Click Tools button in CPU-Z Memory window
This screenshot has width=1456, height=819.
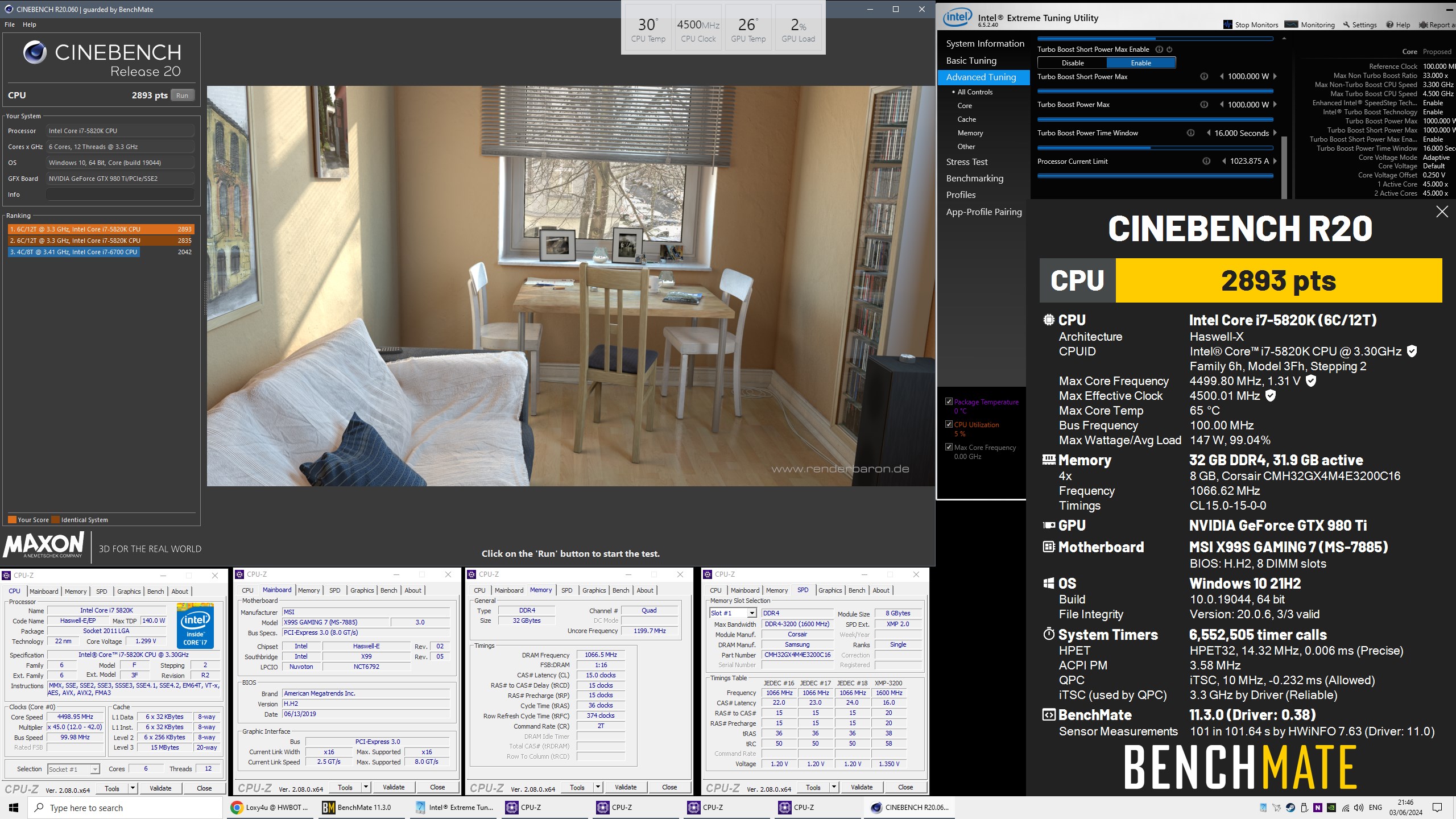point(577,788)
